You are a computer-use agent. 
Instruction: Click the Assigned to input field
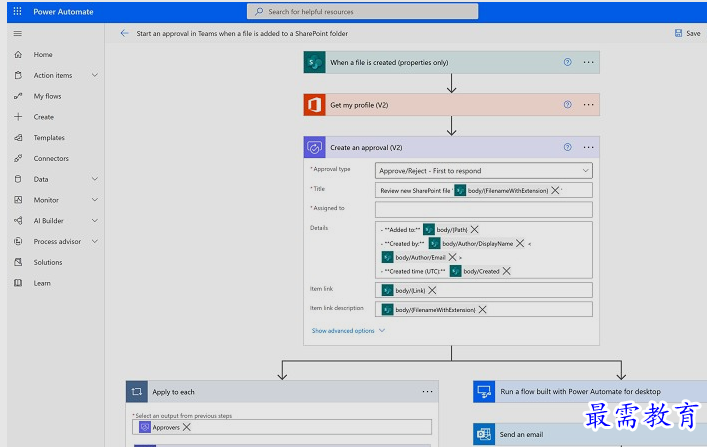click(x=484, y=209)
